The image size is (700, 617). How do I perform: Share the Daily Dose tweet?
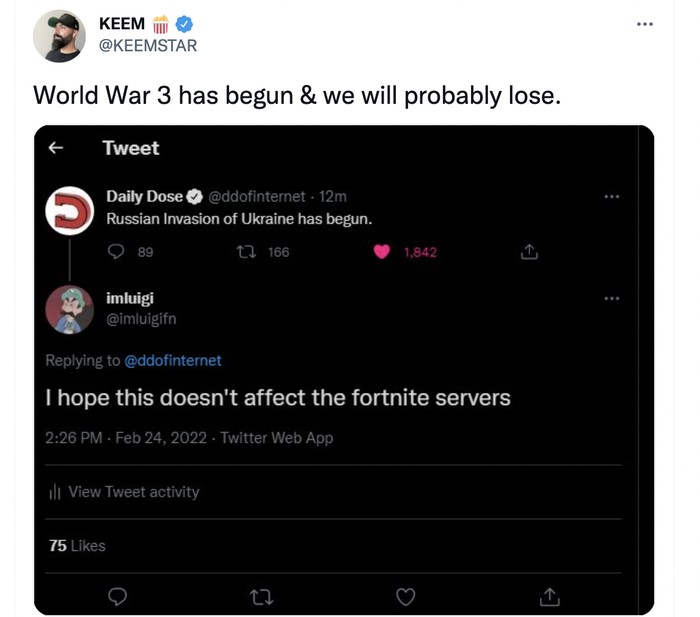(x=530, y=252)
